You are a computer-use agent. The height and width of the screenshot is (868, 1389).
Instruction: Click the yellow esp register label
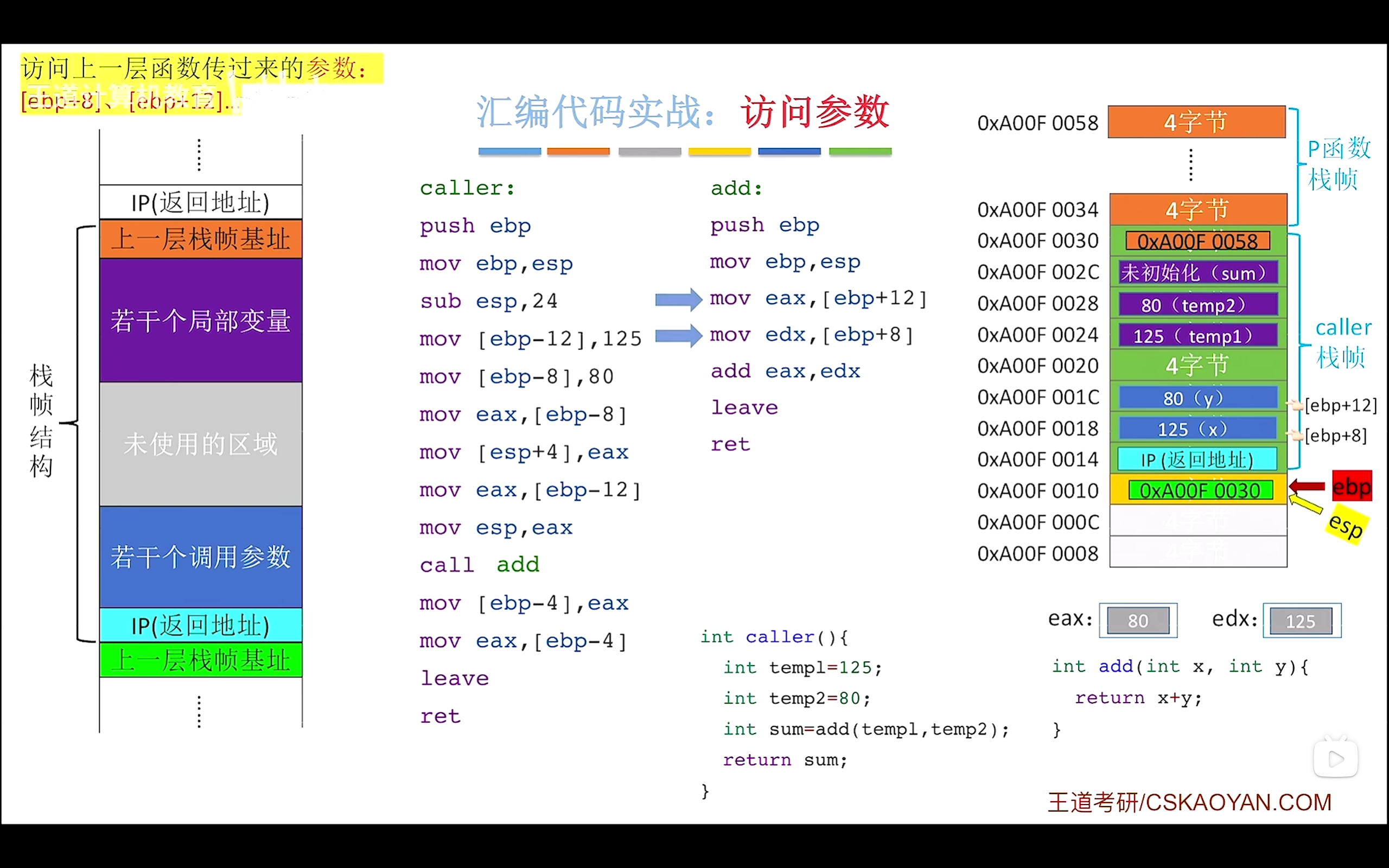1346,524
